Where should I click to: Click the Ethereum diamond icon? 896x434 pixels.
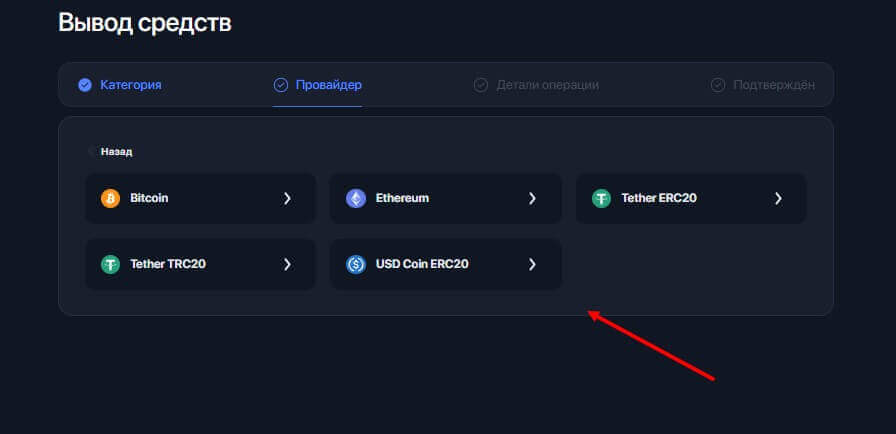coord(356,198)
